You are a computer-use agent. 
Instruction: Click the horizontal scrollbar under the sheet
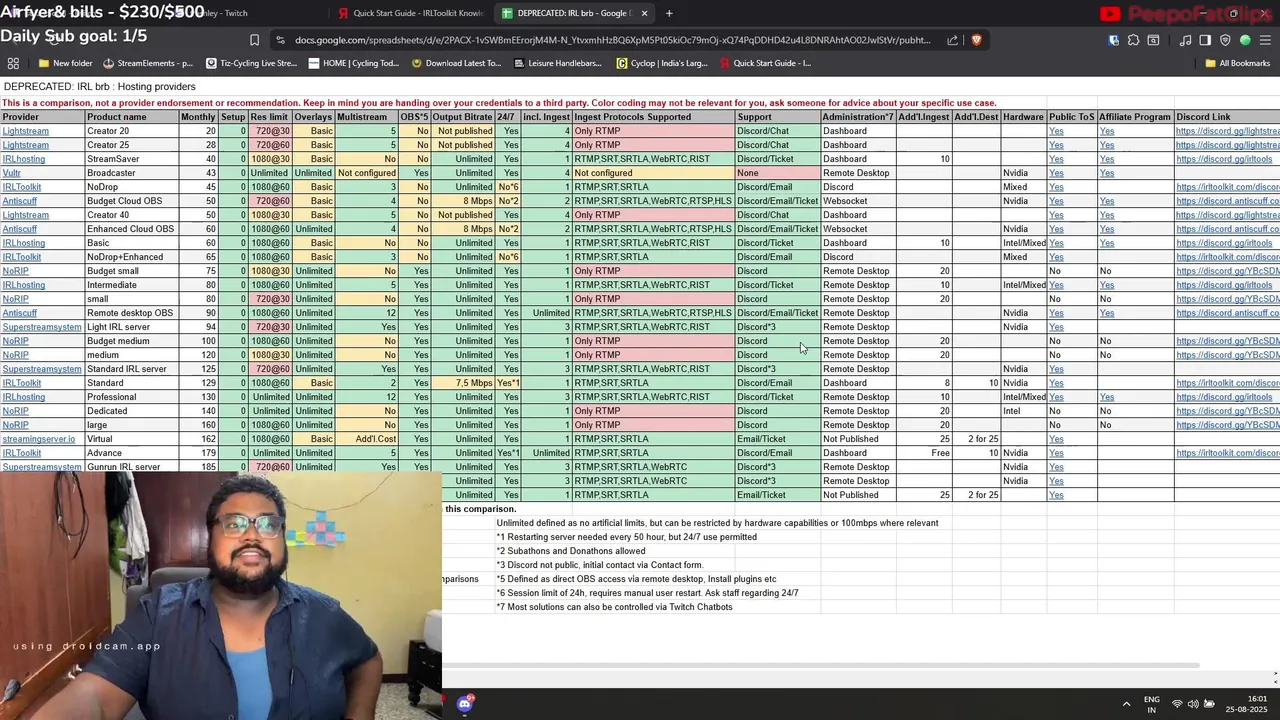click(x=820, y=666)
